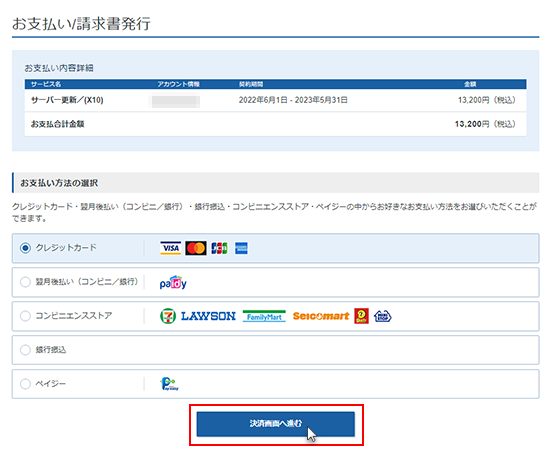Click the American Express logo

click(x=241, y=248)
